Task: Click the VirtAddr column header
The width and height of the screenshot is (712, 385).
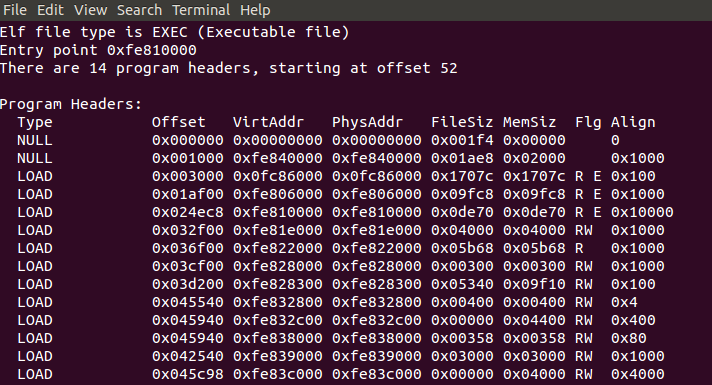Action: tap(268, 122)
